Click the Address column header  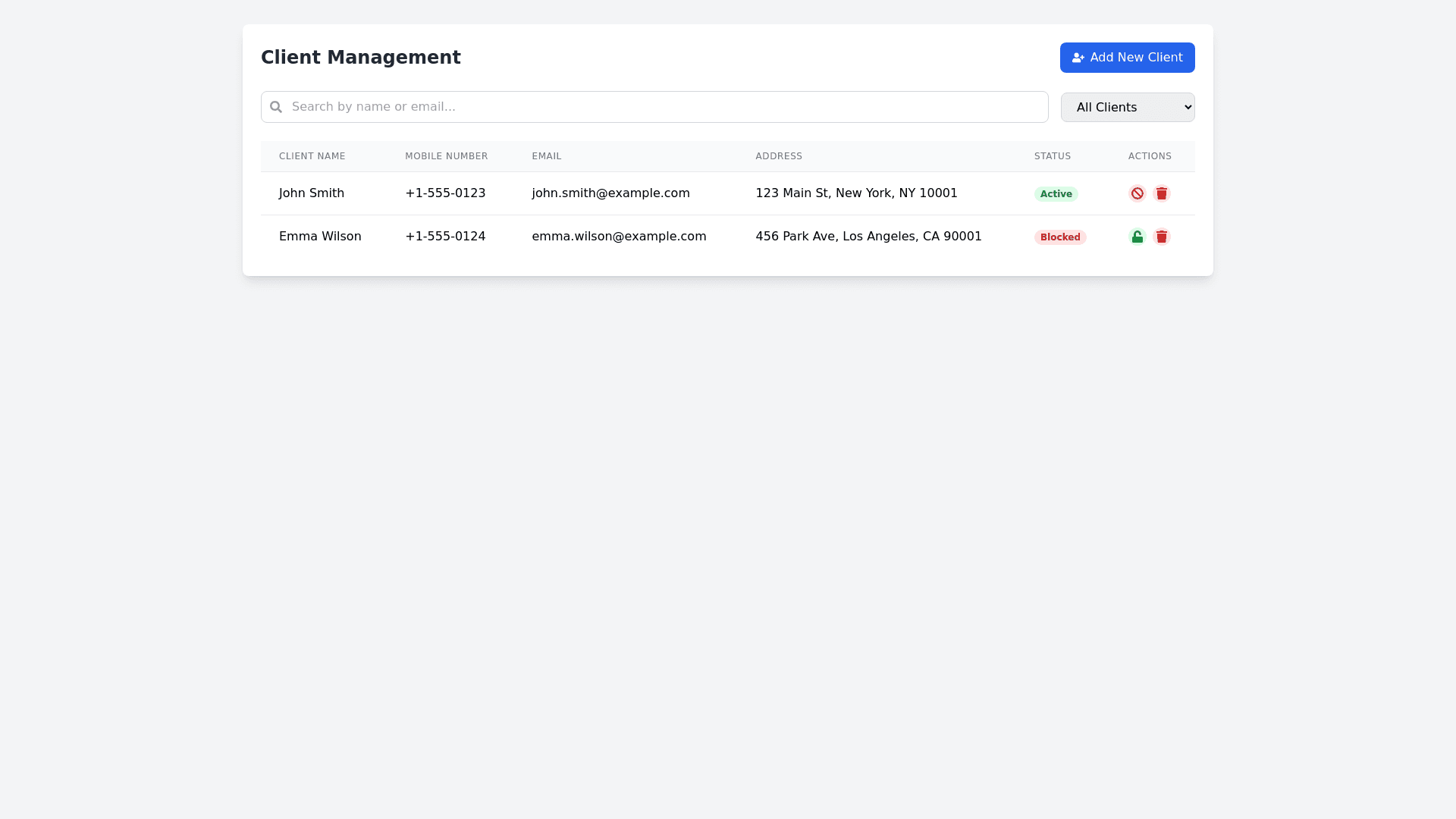(x=778, y=156)
